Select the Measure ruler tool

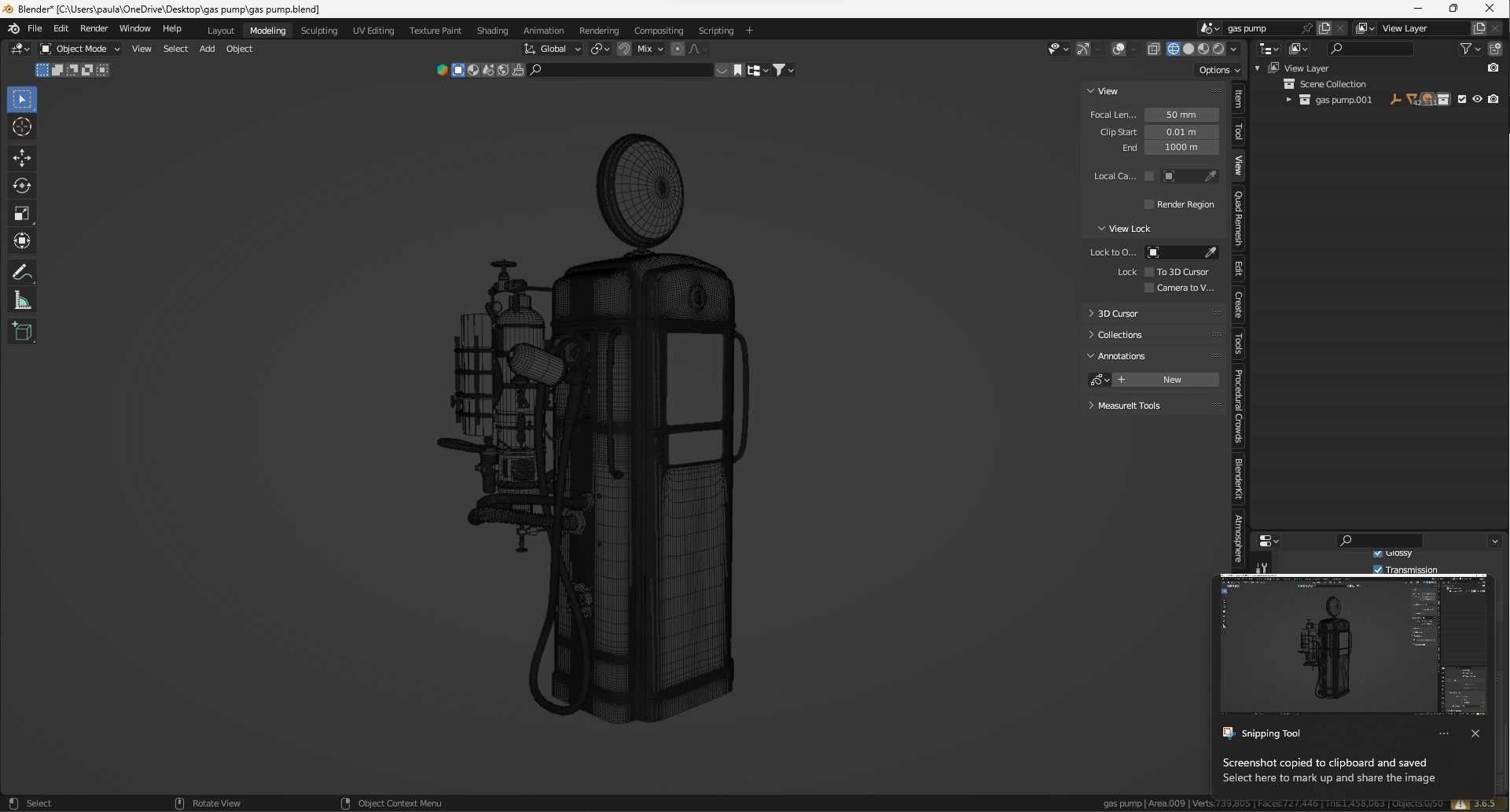tap(22, 300)
